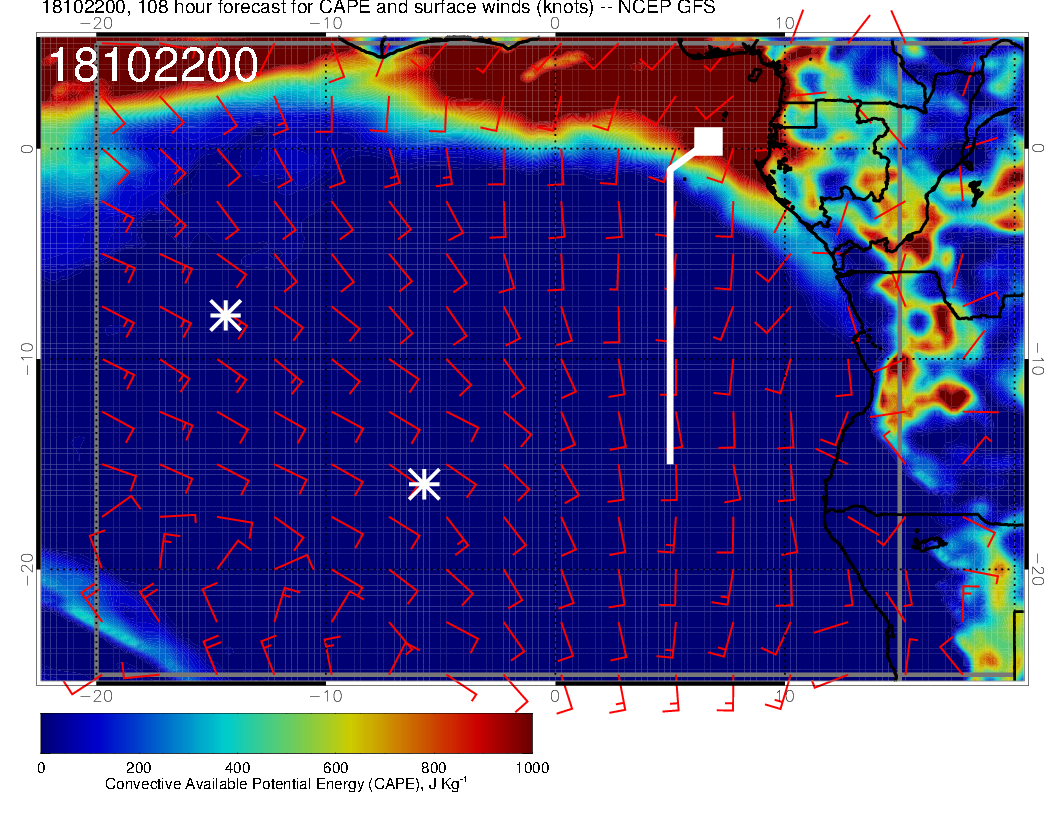Click the white square marker near the equator
1056x816 pixels.
coord(708,141)
